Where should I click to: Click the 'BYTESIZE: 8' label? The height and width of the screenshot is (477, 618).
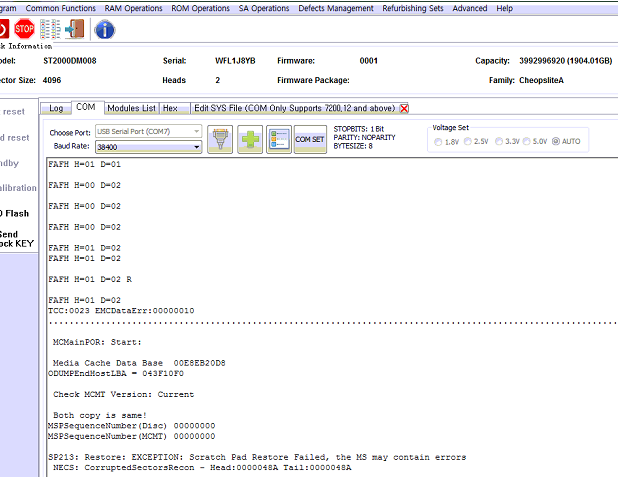353,146
